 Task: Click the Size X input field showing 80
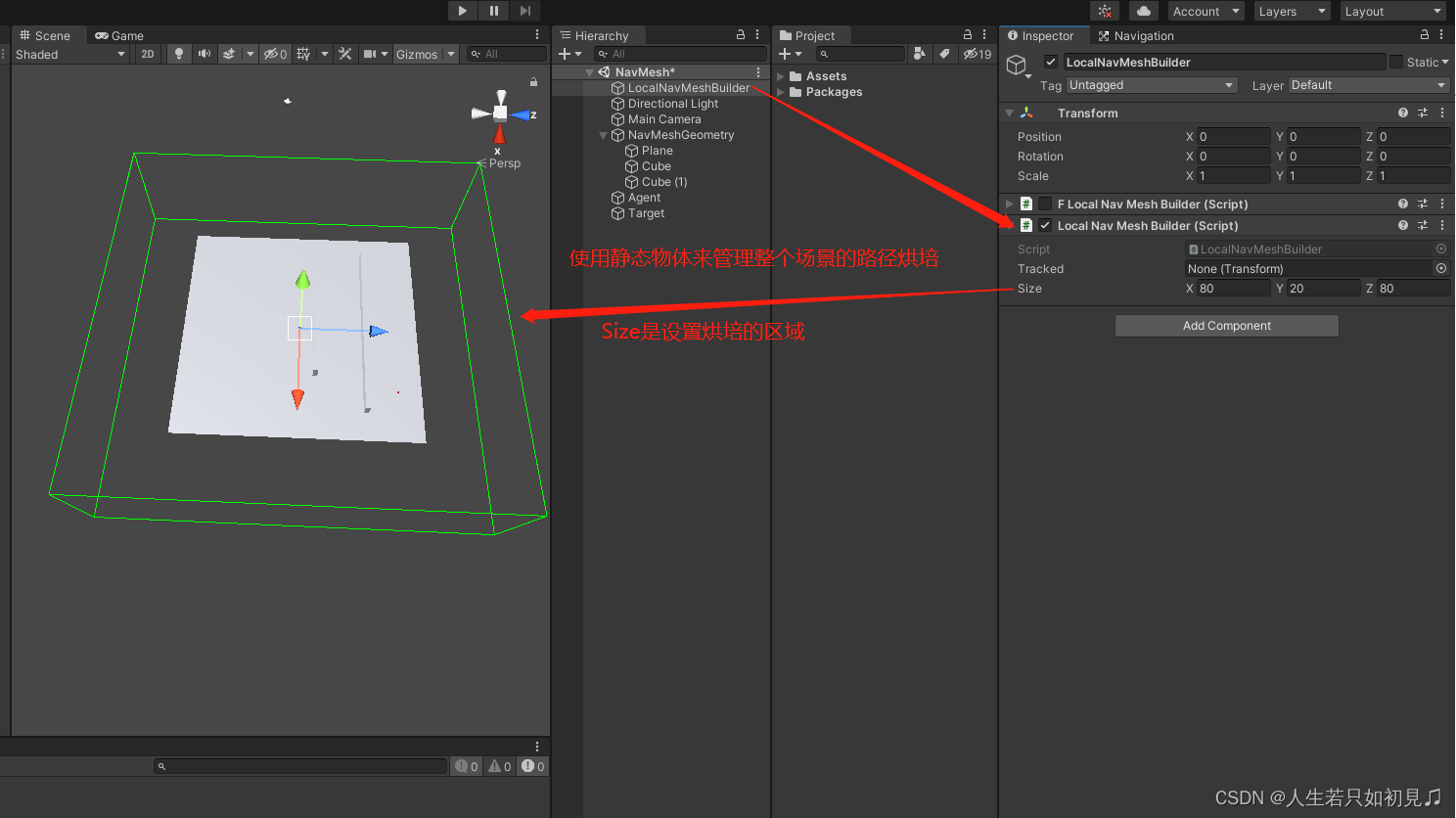(1233, 288)
